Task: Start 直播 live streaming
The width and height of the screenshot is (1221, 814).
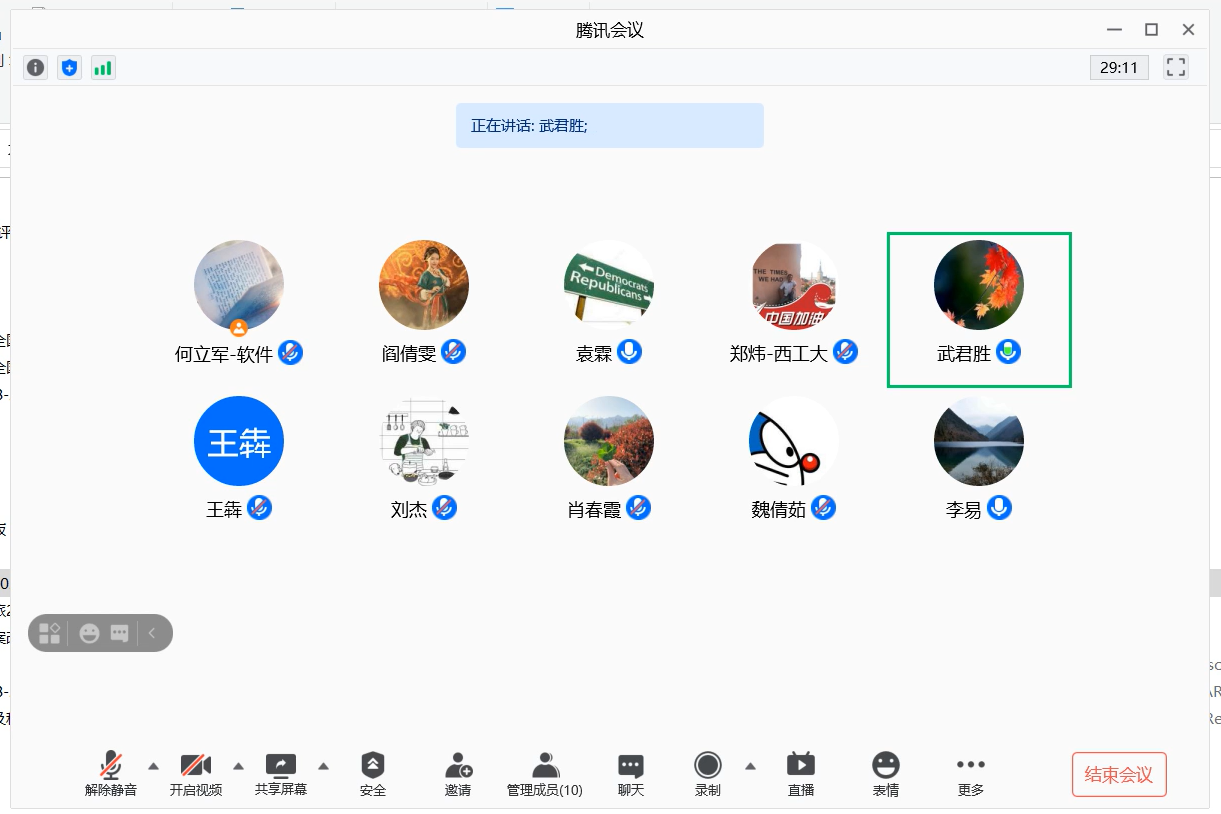Action: (801, 774)
